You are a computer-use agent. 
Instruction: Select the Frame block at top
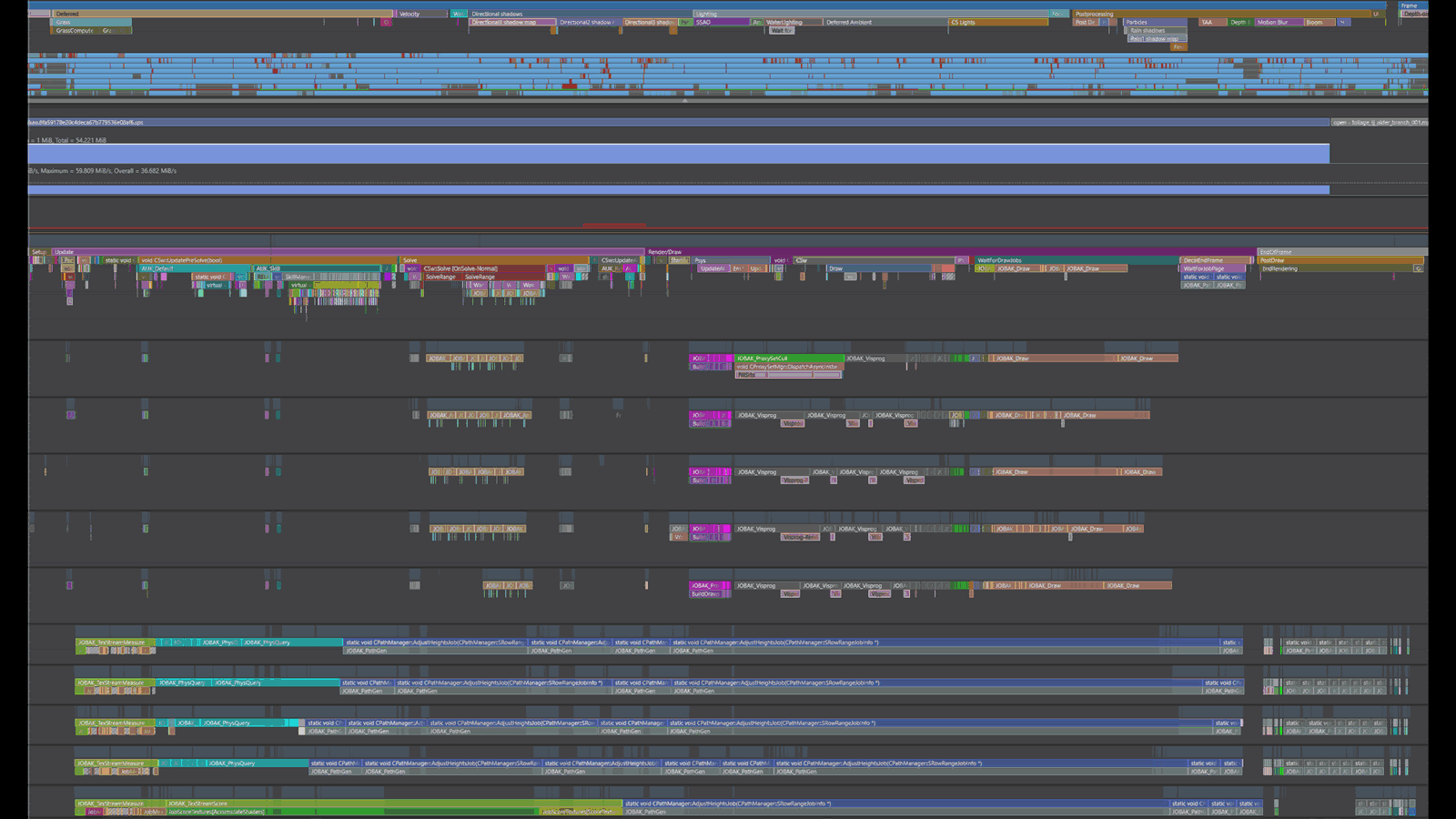(1413, 5)
